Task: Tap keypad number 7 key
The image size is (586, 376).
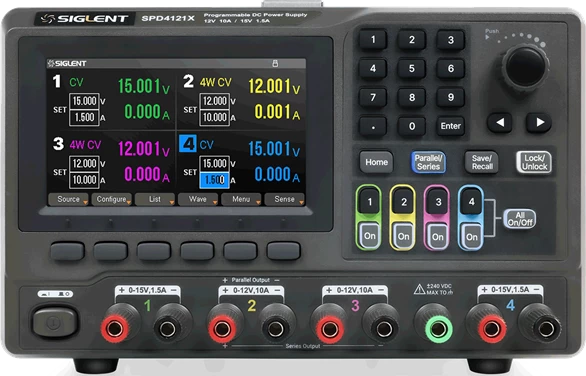Action: [373, 97]
